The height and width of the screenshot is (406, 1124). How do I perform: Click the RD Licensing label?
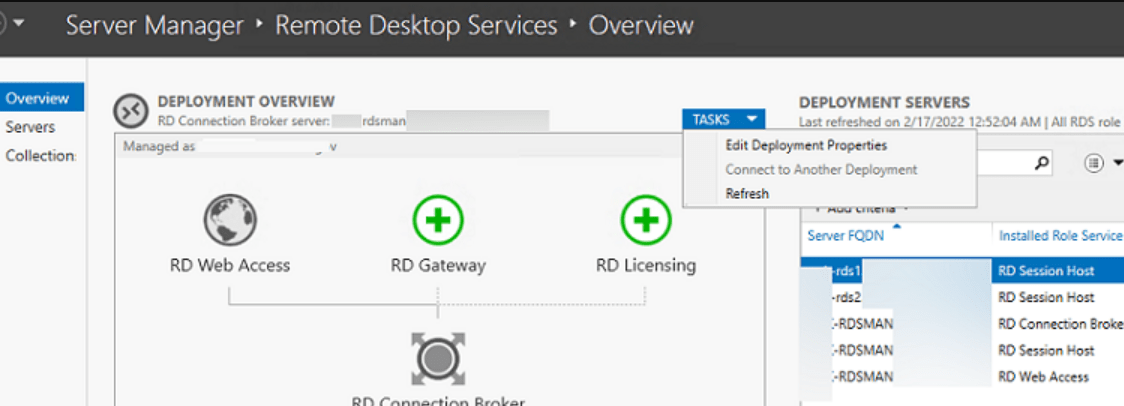646,265
